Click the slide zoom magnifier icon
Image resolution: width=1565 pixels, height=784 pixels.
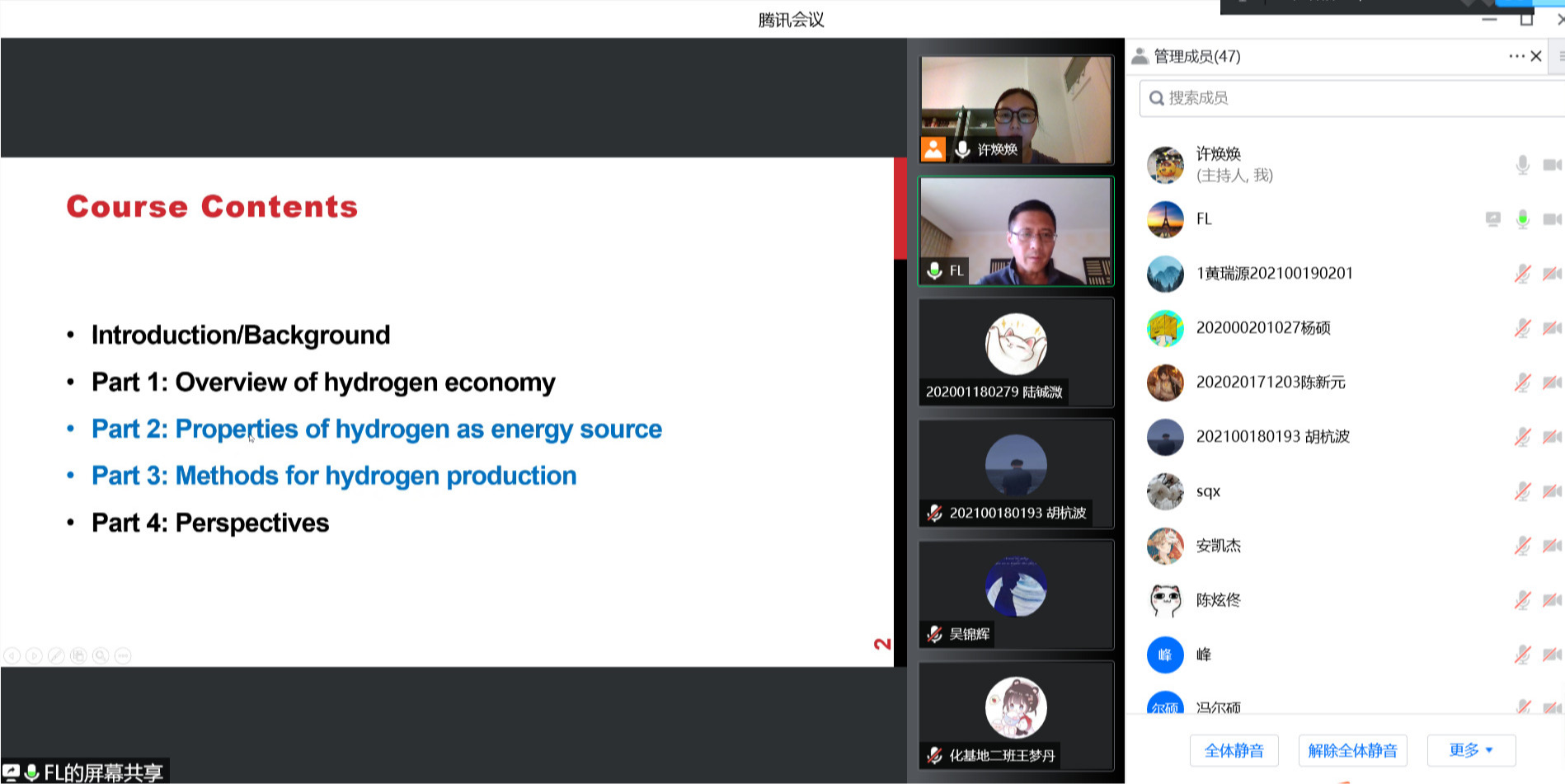click(101, 656)
